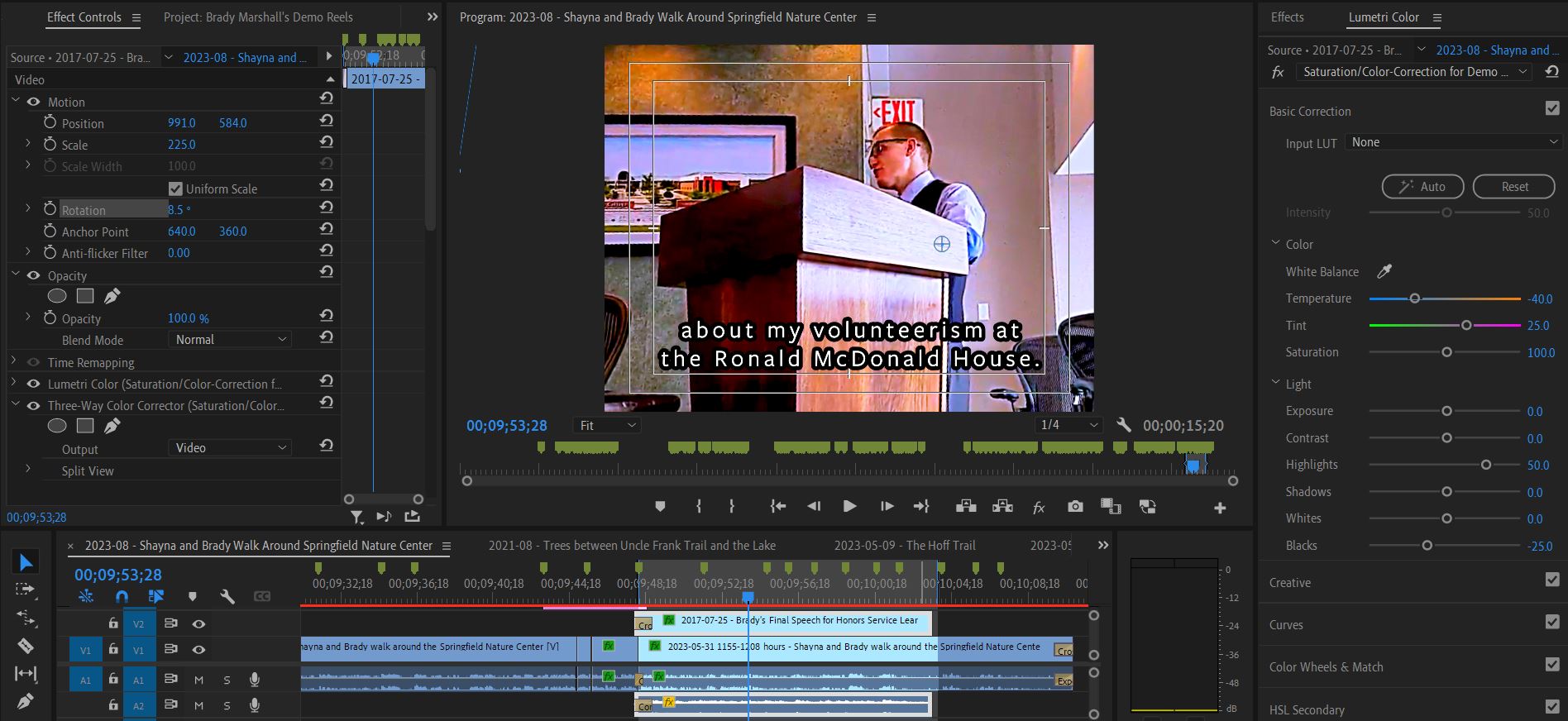Click the Reset button in Basic Correction
Image resolution: width=1568 pixels, height=721 pixels.
[x=1514, y=187]
